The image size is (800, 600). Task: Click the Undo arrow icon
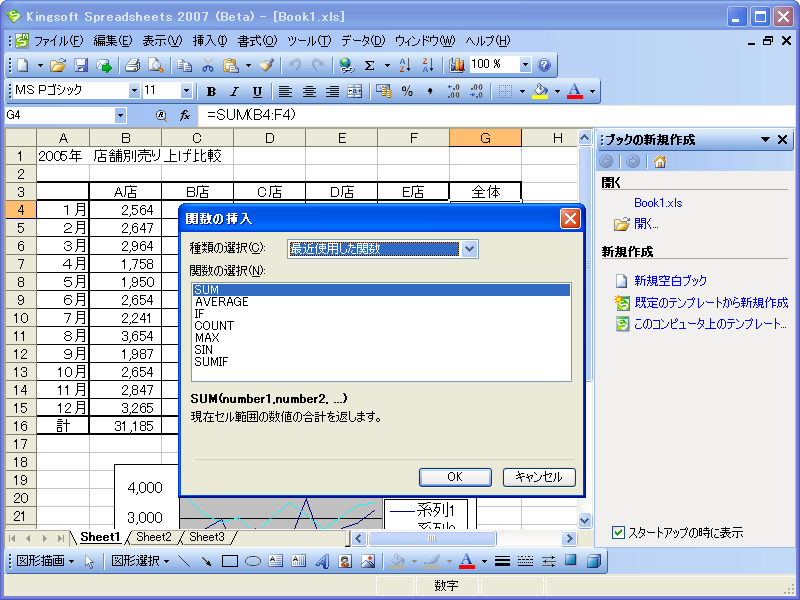coord(295,65)
